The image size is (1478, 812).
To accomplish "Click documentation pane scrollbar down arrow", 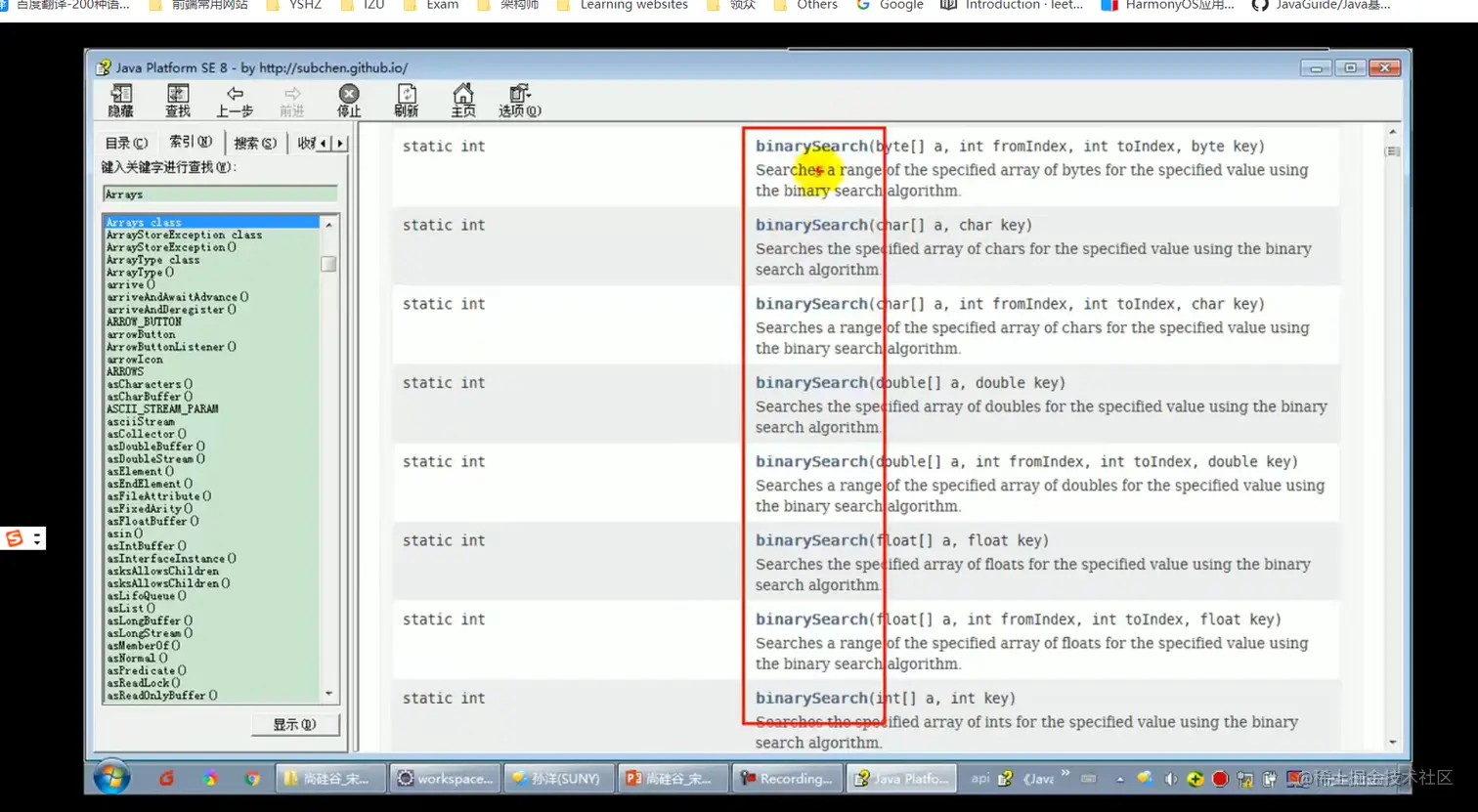I will click(1393, 743).
